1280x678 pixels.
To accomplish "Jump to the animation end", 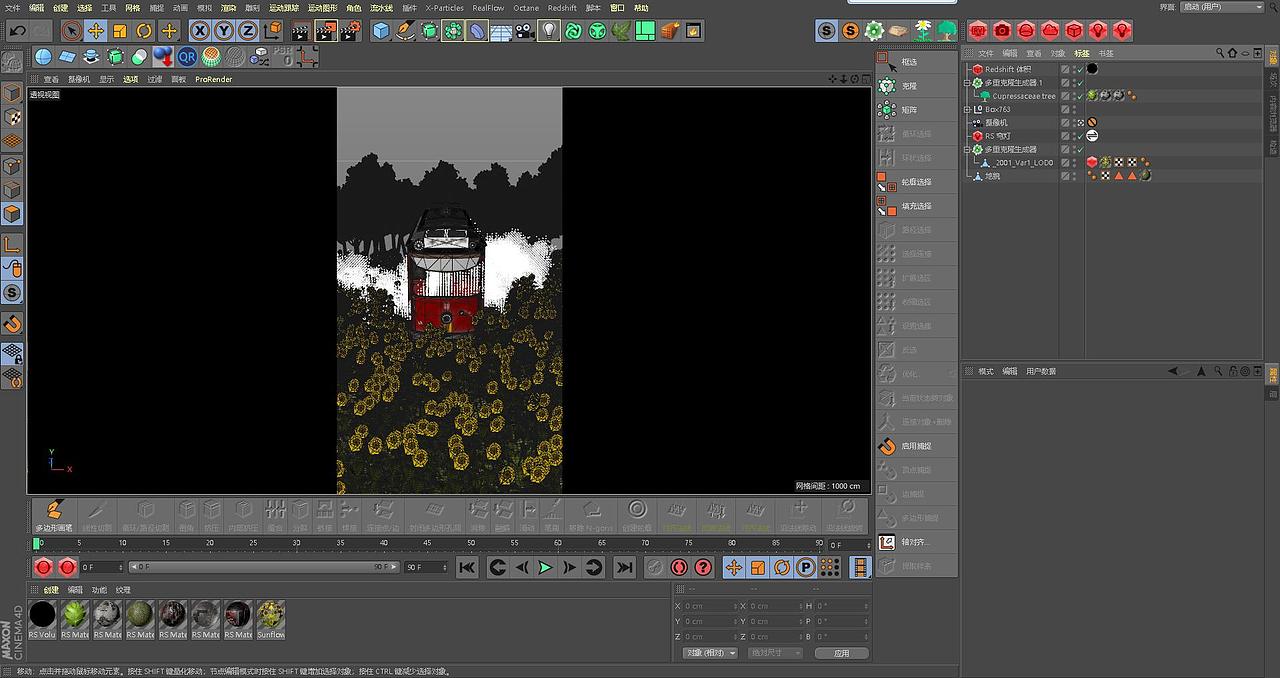I will click(x=624, y=567).
